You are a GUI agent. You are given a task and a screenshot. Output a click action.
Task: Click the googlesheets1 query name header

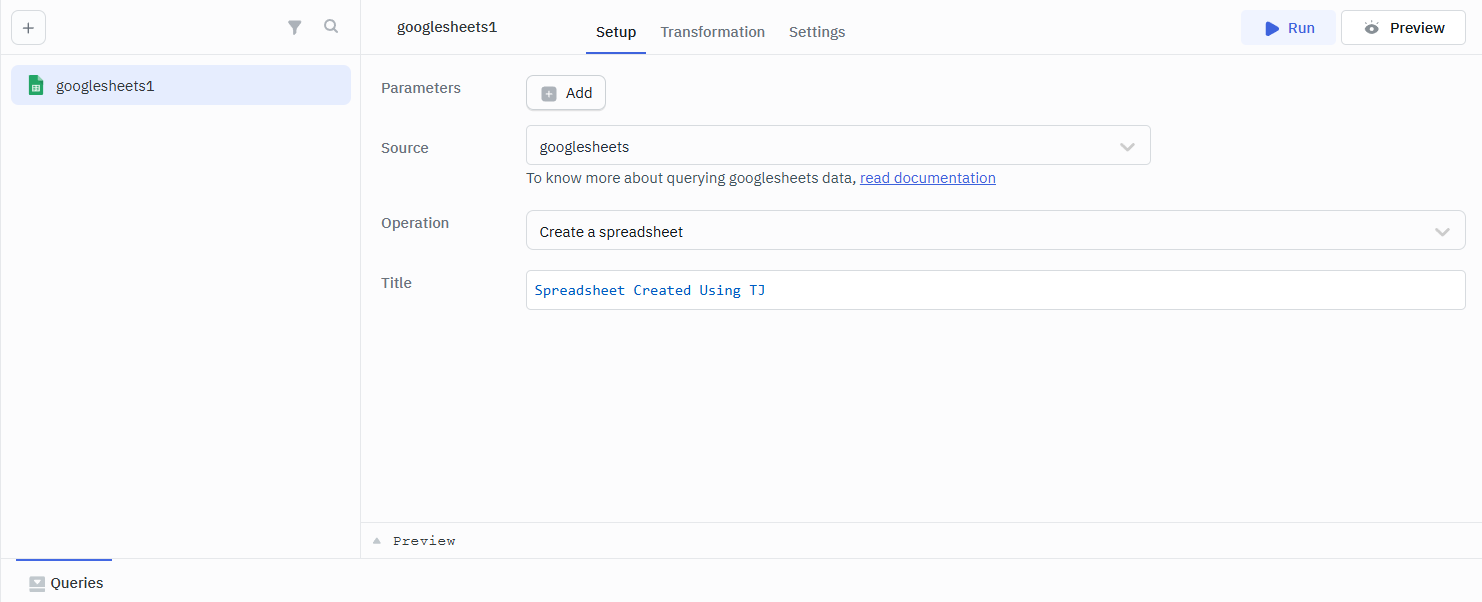pyautogui.click(x=447, y=27)
